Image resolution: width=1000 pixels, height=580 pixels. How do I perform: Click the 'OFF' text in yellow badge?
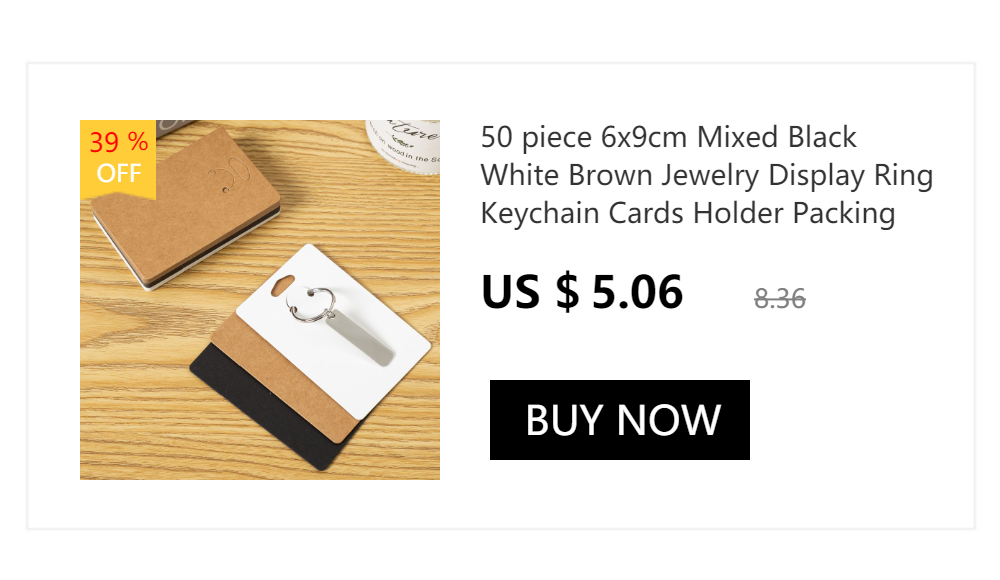119,174
